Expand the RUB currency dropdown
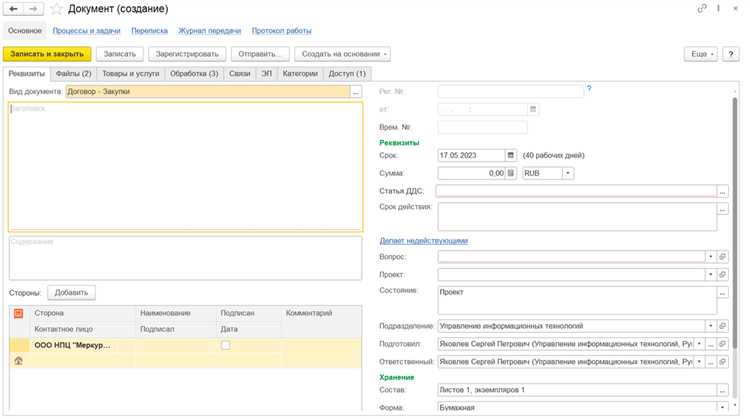Screen dimensions: 750x419 (568, 173)
